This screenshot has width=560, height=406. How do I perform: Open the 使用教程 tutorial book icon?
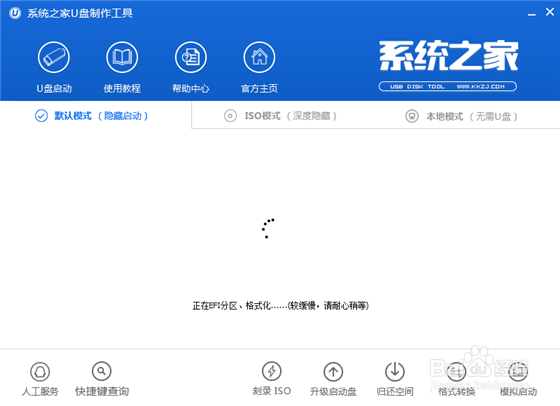122,57
